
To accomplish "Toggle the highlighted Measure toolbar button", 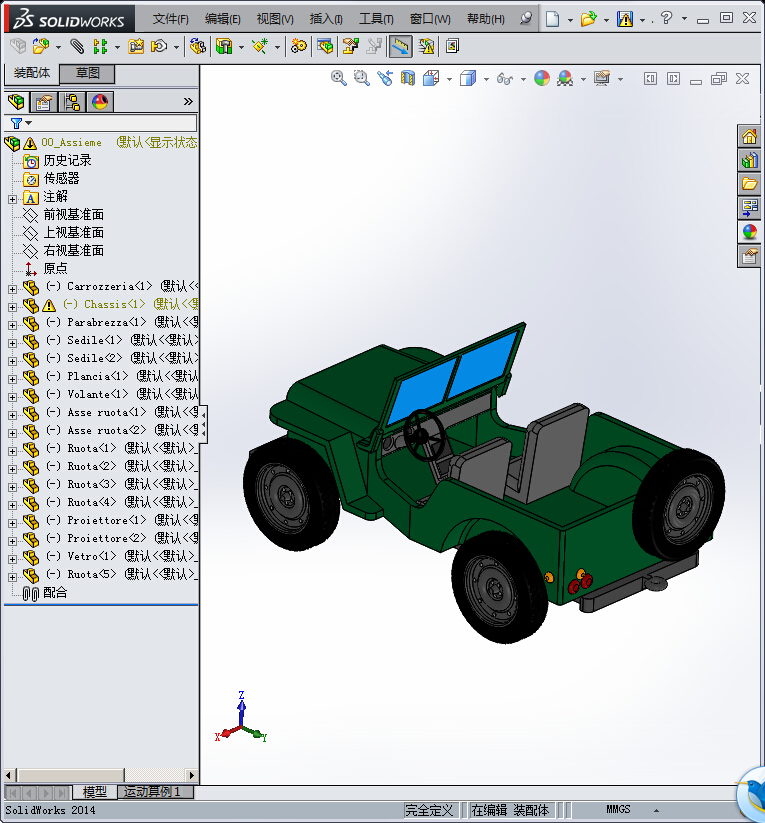I will pyautogui.click(x=401, y=47).
